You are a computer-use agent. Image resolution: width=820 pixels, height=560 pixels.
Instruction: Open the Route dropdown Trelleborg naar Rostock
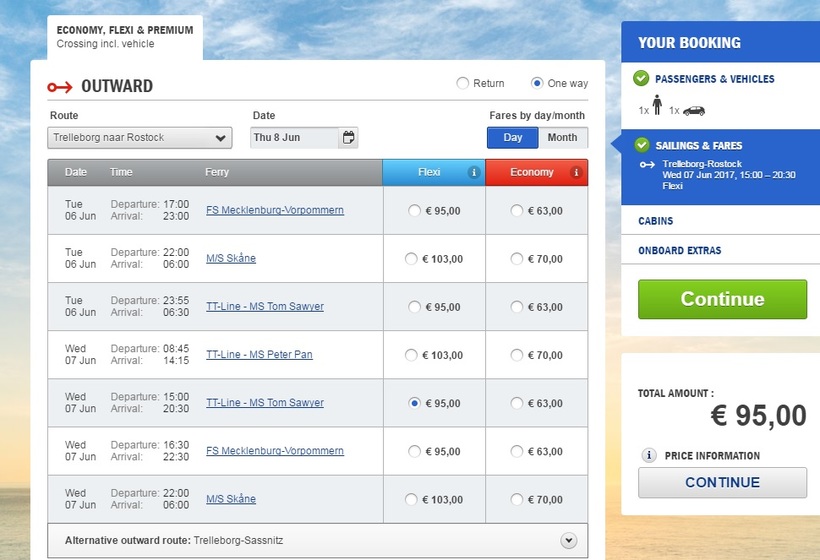tap(140, 138)
